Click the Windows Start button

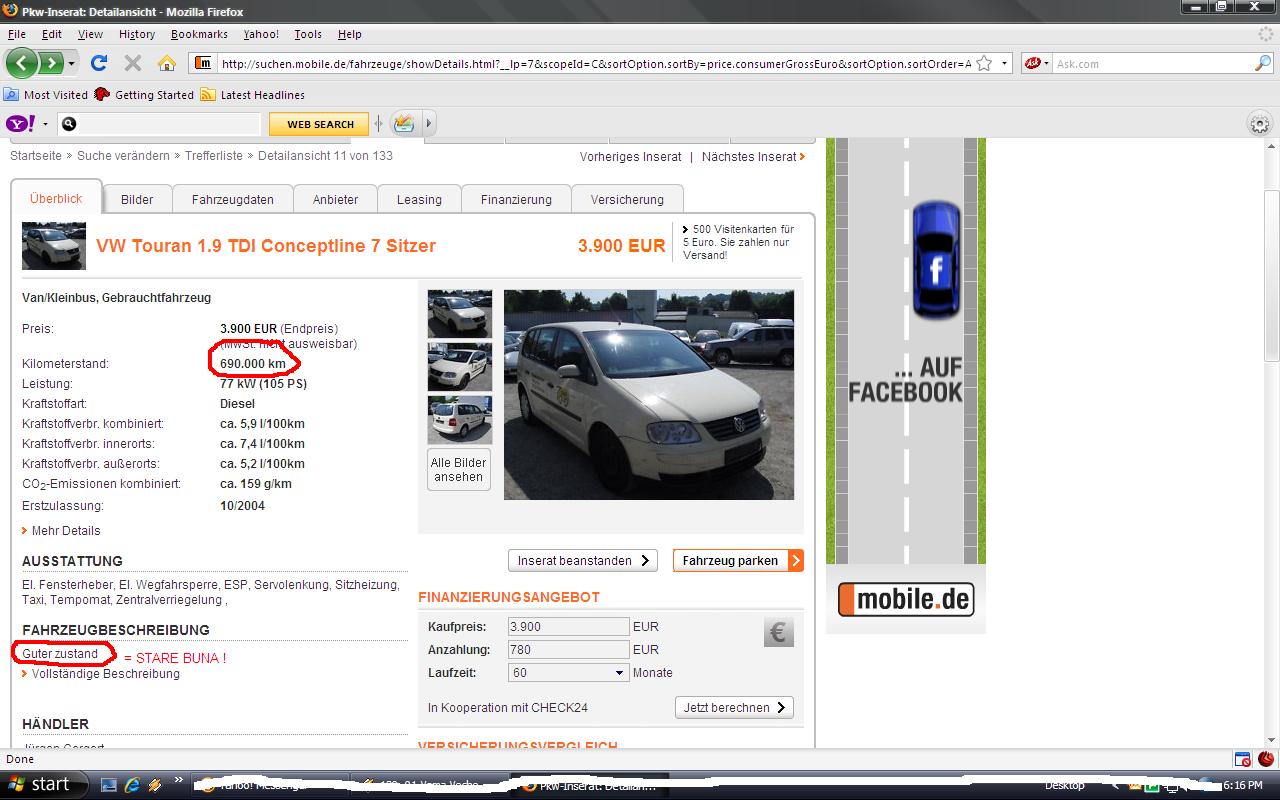click(x=39, y=784)
